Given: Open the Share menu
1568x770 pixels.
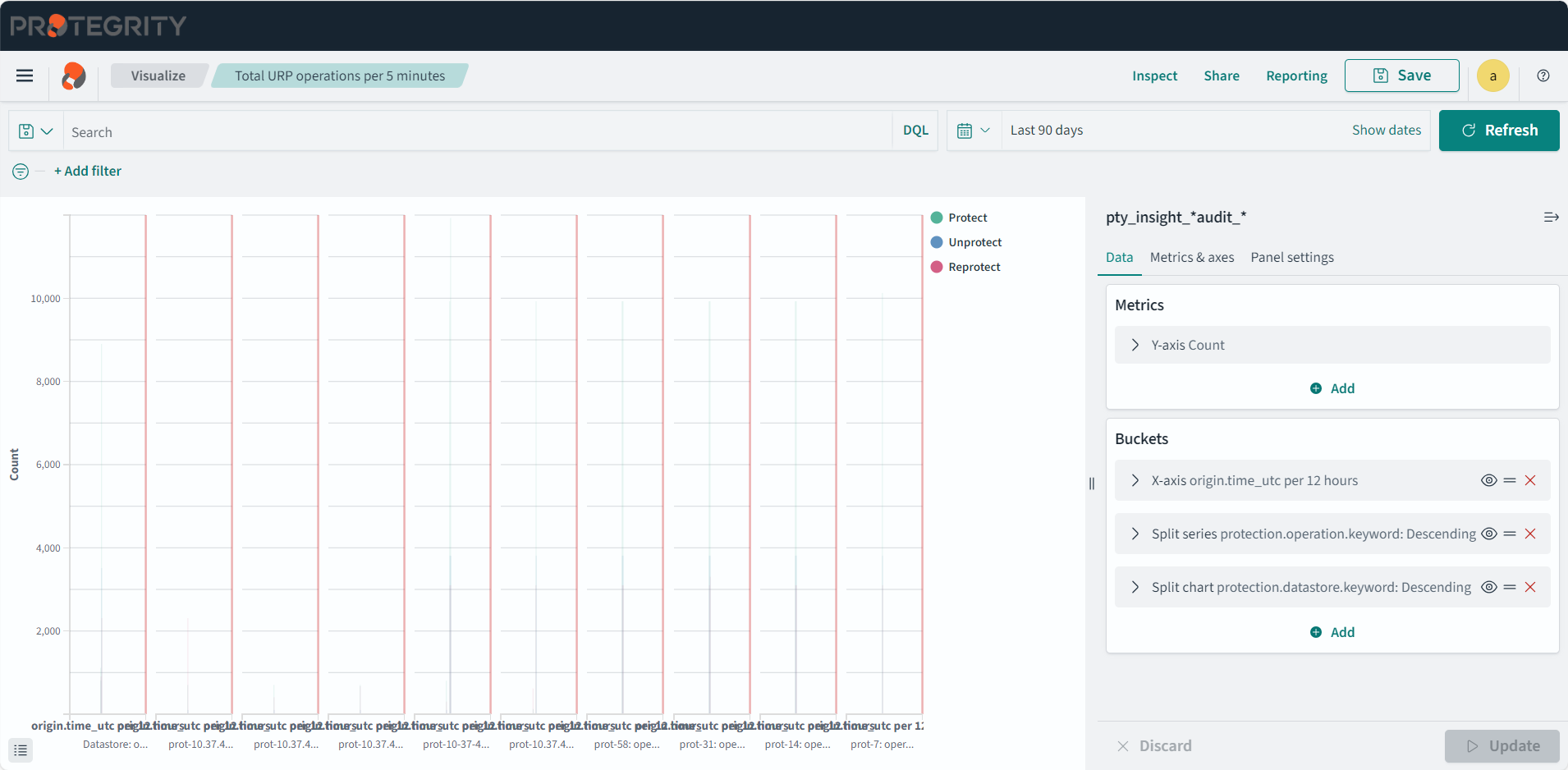Looking at the screenshot, I should click(1222, 76).
